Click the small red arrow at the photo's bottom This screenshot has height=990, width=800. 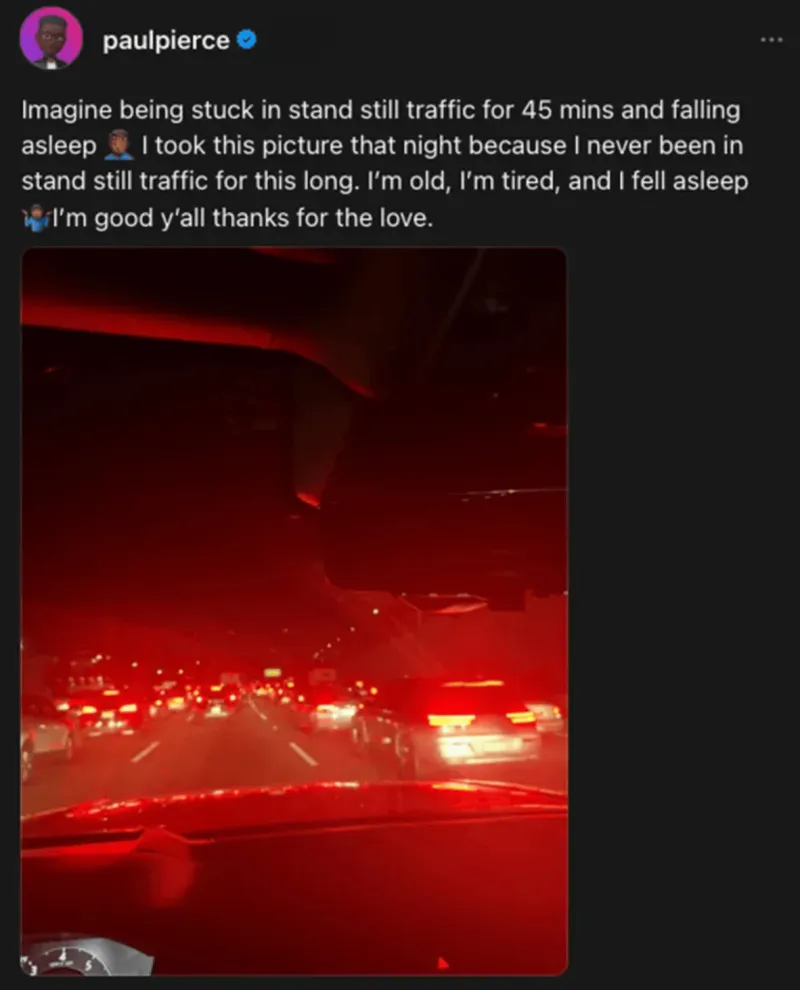click(x=443, y=963)
